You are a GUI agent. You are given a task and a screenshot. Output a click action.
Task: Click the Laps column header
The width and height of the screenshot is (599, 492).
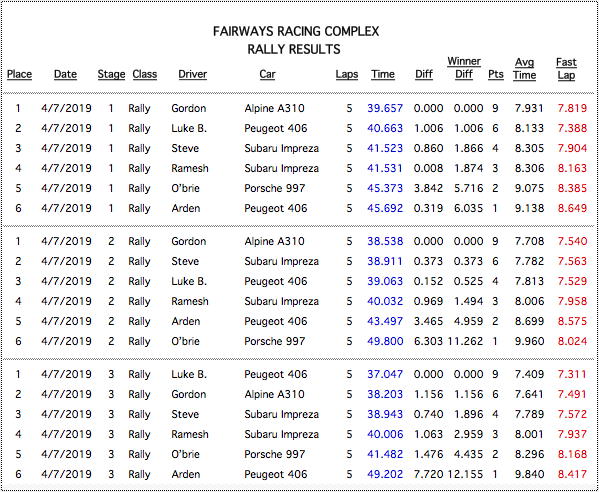point(347,74)
